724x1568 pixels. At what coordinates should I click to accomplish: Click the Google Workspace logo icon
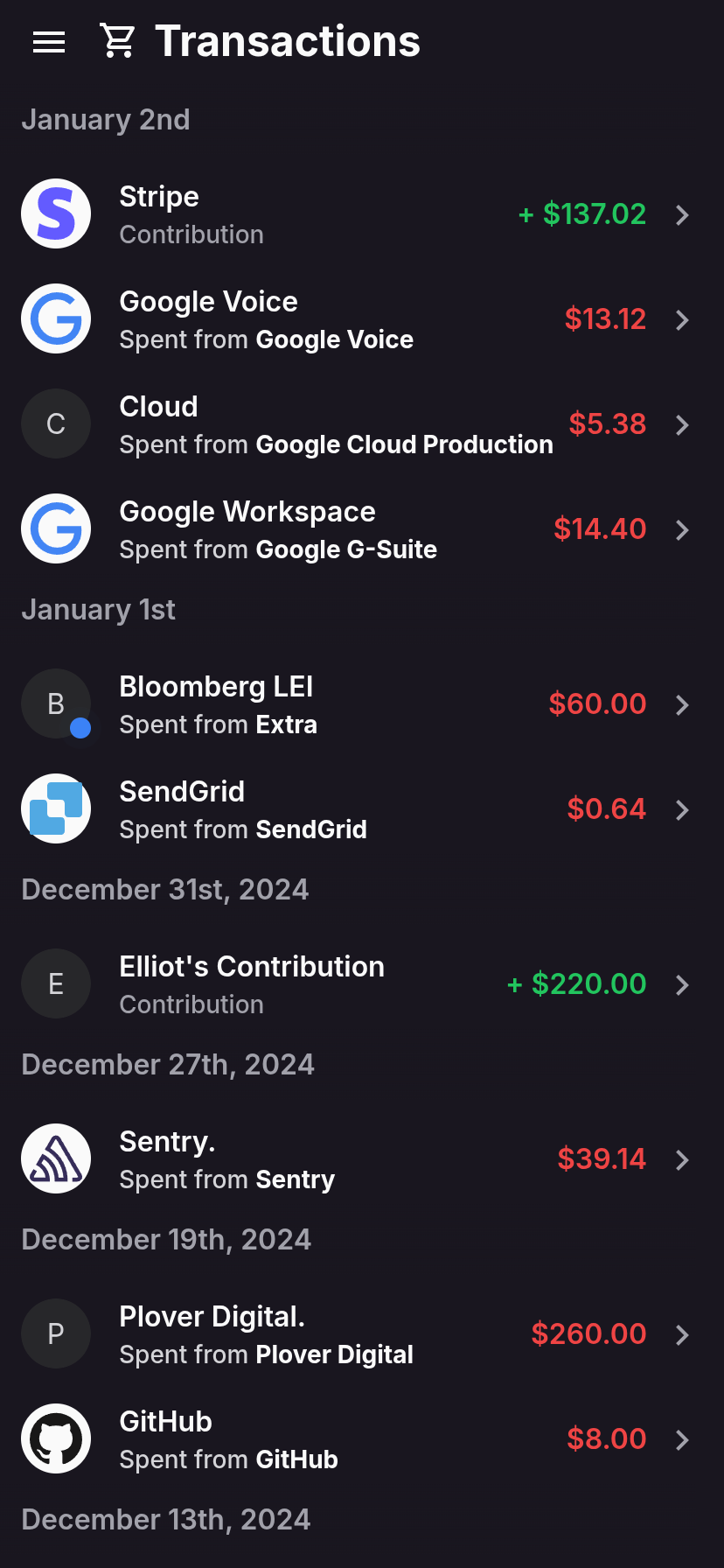[x=56, y=528]
